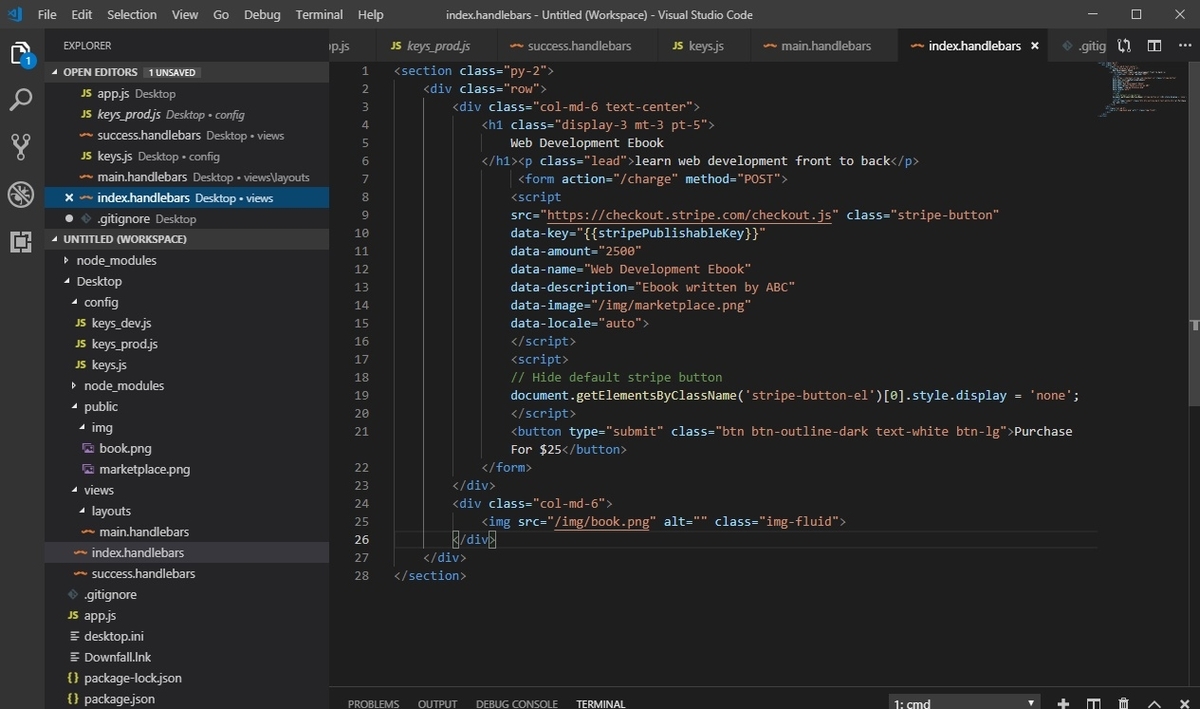
Task: Add a new terminal with plus icon
Action: tap(1063, 704)
